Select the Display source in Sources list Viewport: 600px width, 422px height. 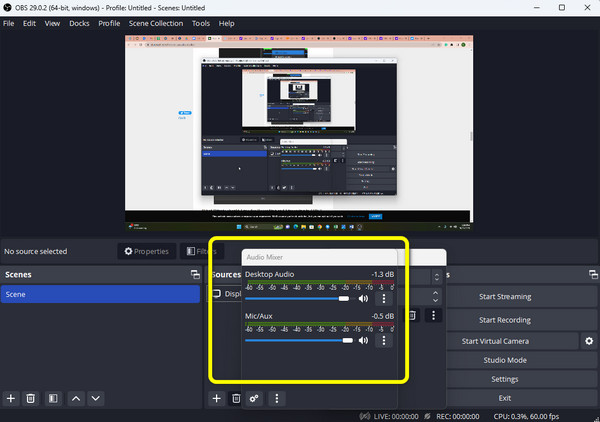227,294
